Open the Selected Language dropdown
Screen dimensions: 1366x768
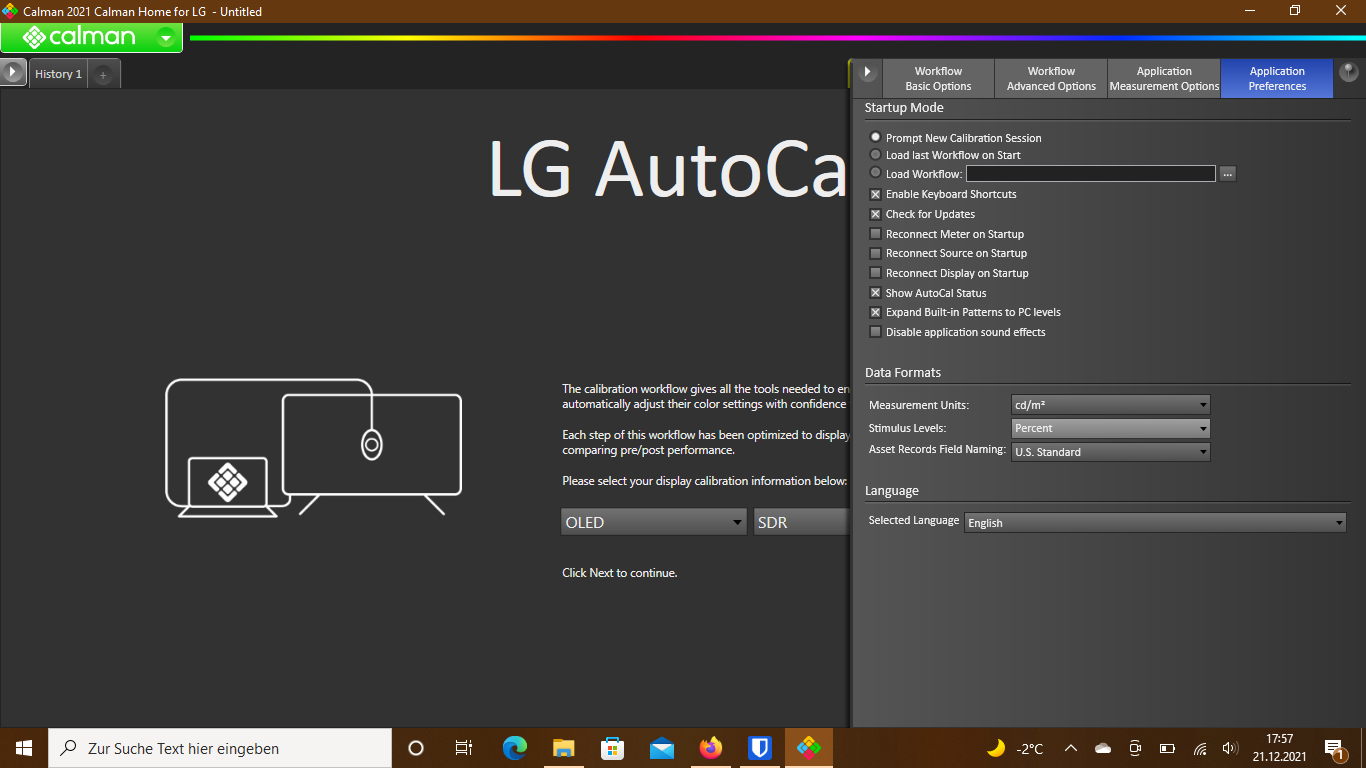[x=1156, y=523]
